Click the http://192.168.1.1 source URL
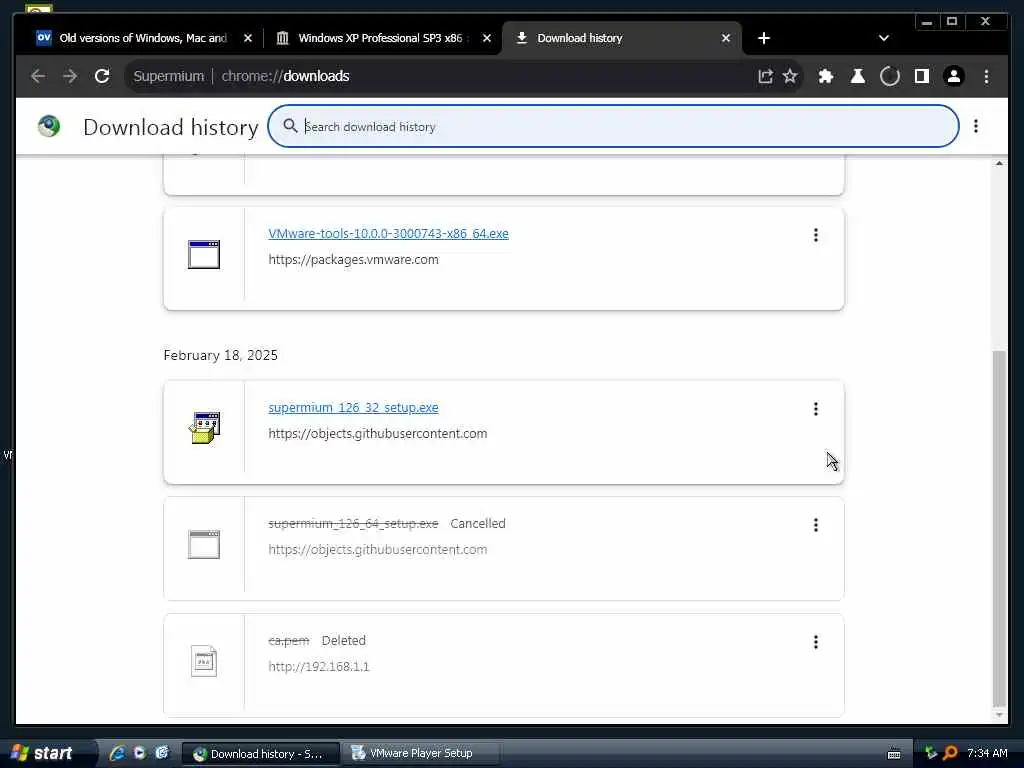This screenshot has width=1024, height=768. point(319,666)
